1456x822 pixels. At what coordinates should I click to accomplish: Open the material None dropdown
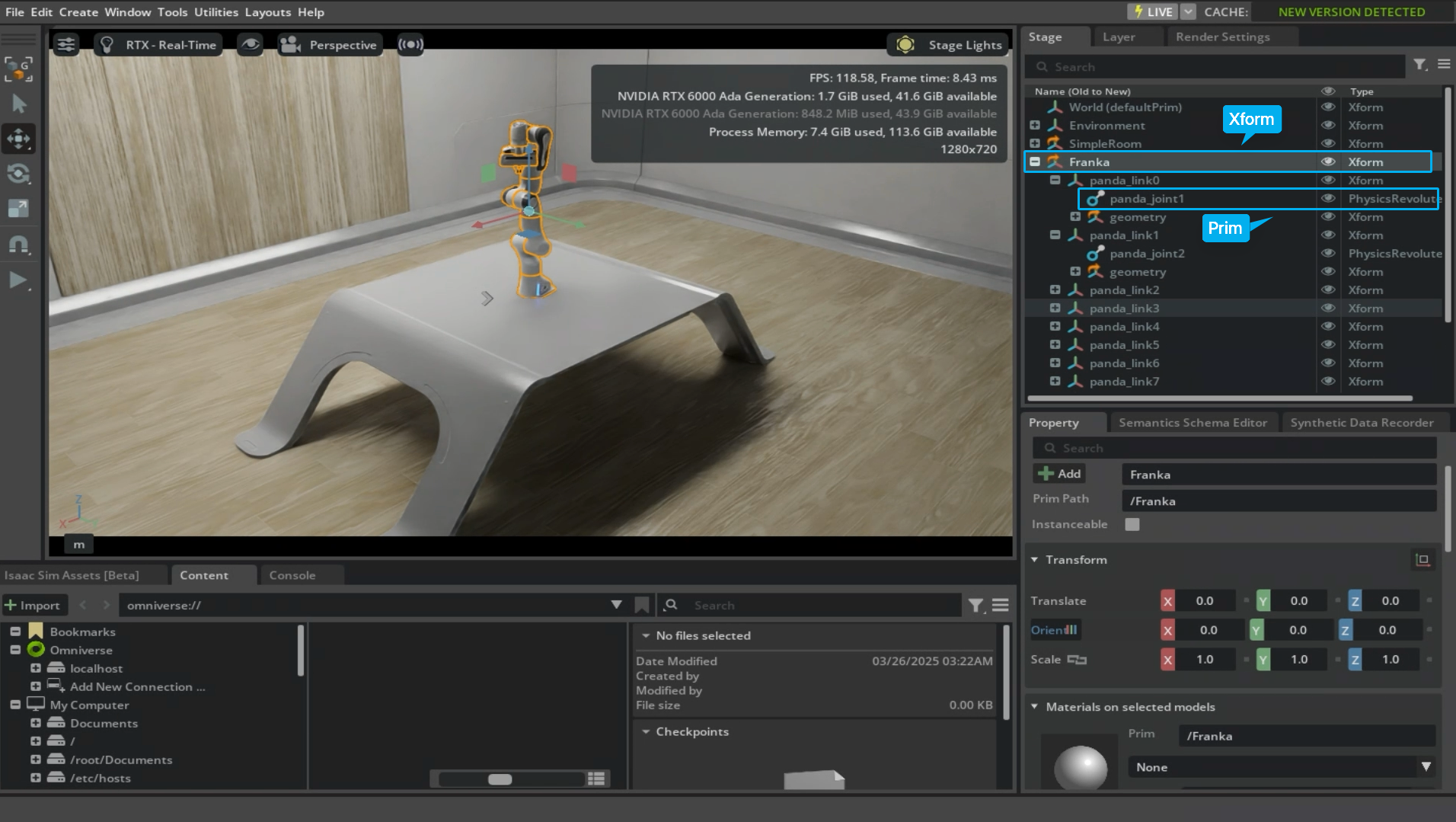[x=1281, y=767]
